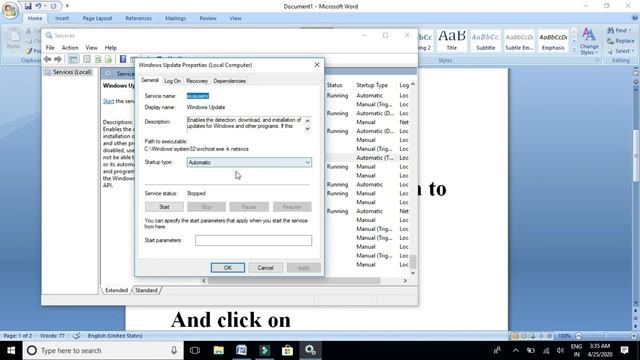Save the document from Quick Access toolbar
The width and height of the screenshot is (640, 360).
28,6
